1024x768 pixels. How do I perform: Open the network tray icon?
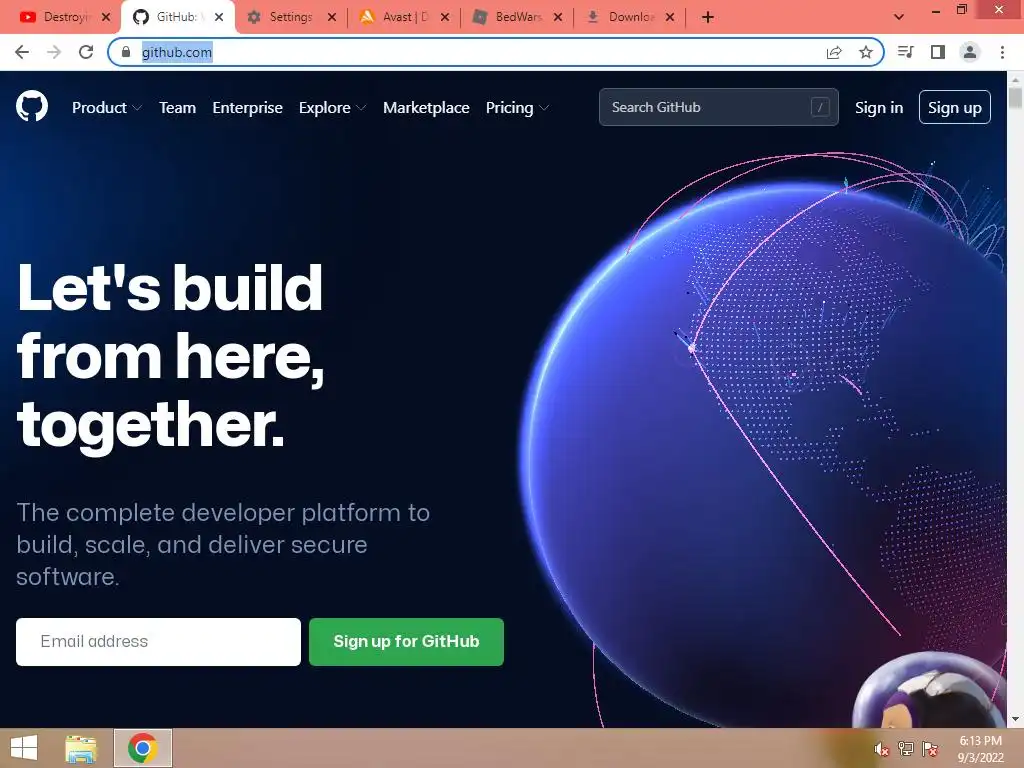906,749
